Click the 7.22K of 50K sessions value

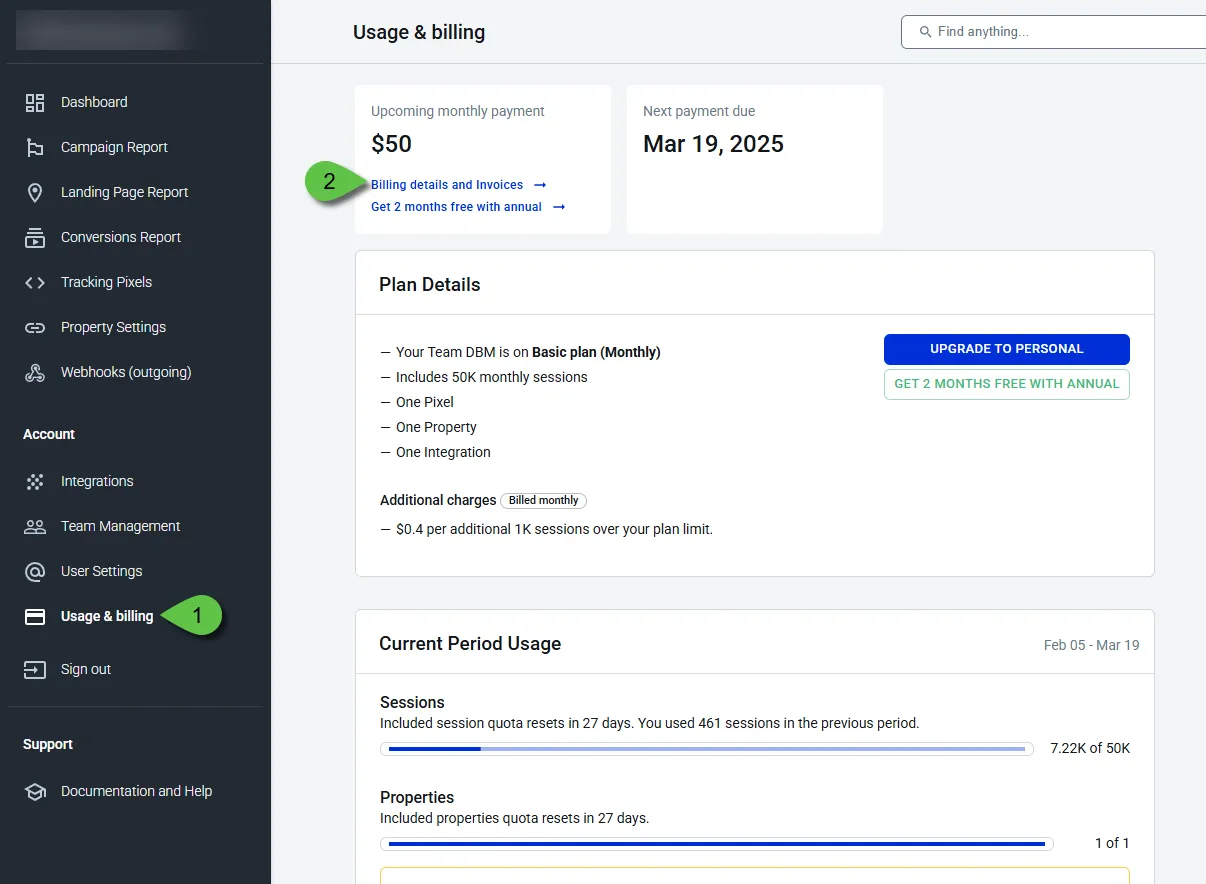[x=1090, y=748]
